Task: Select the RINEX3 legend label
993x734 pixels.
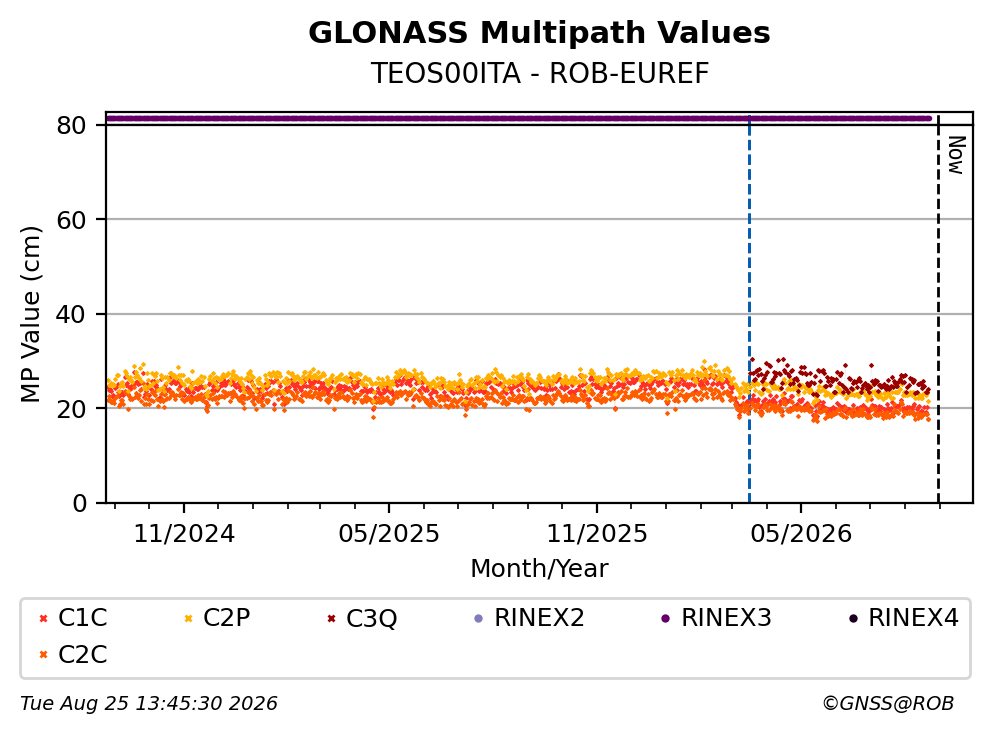Action: click(x=726, y=617)
